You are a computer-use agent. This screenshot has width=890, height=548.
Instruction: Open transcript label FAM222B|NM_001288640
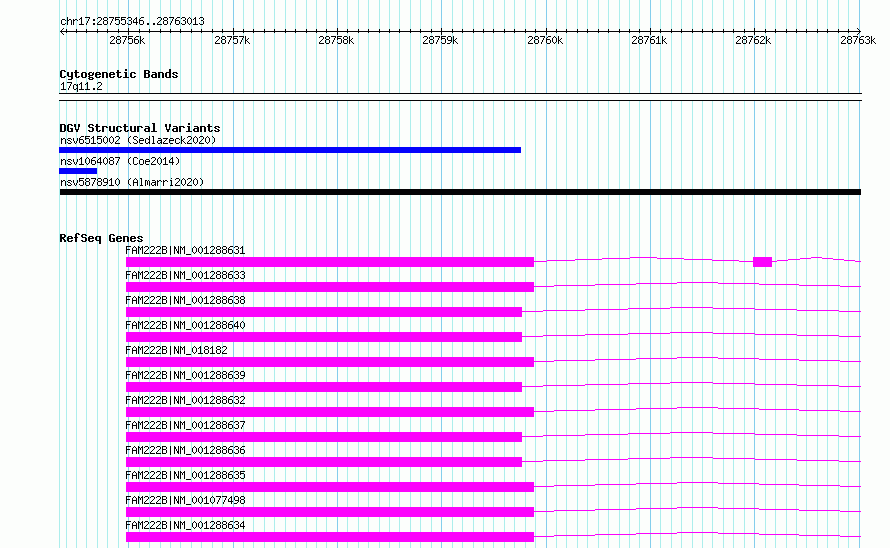[x=185, y=325]
